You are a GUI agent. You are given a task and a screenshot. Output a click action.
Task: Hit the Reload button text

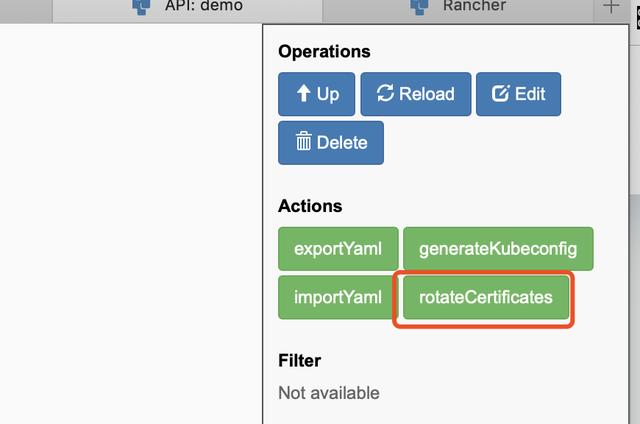427,94
